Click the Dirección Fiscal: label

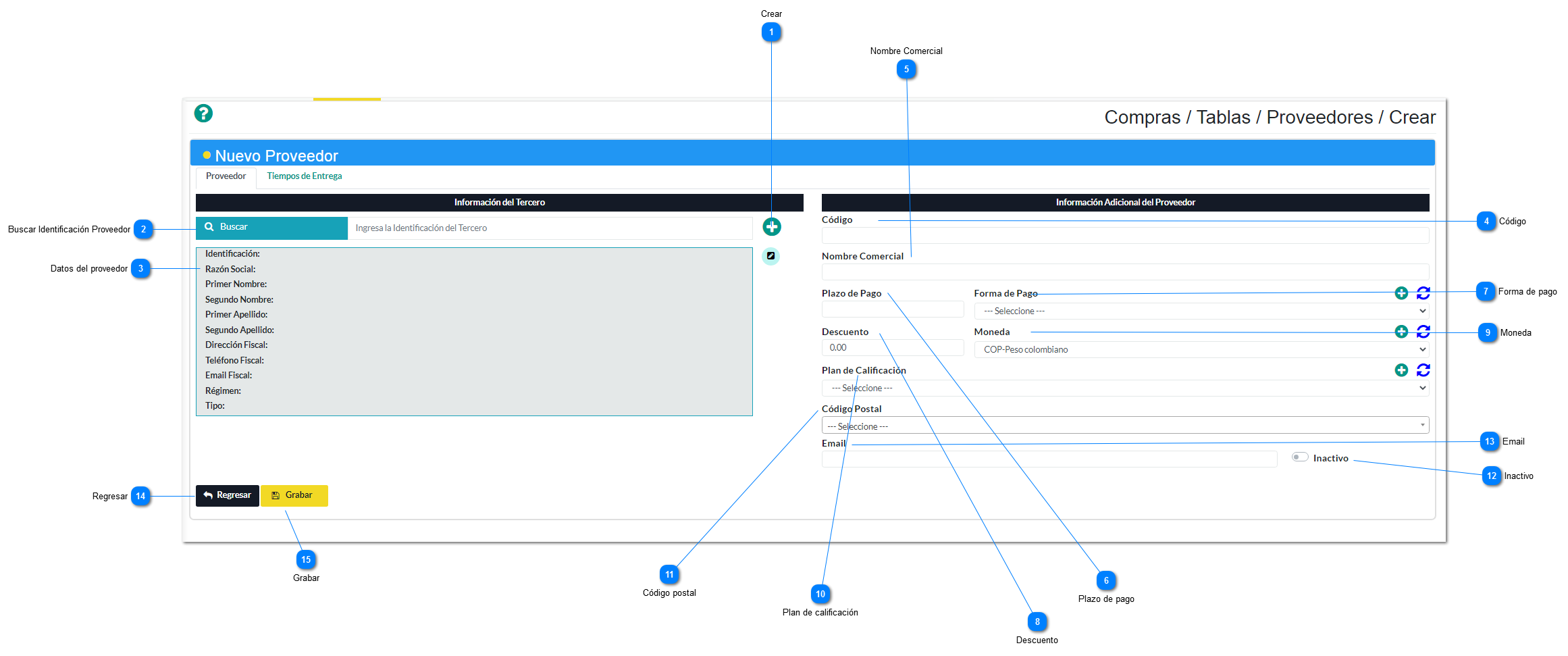[236, 345]
